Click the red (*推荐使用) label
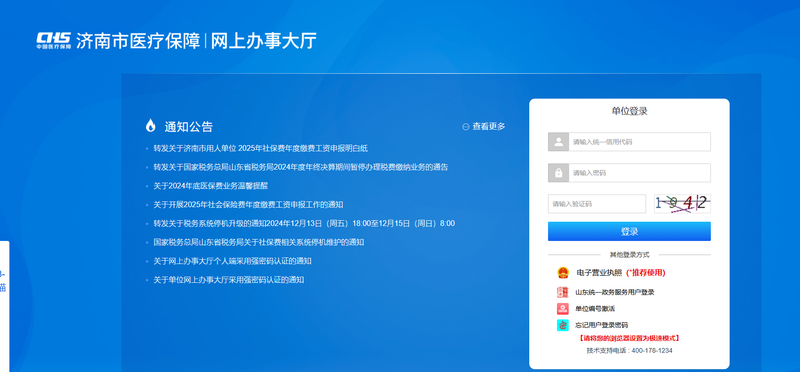The width and height of the screenshot is (800, 372). coord(645,272)
